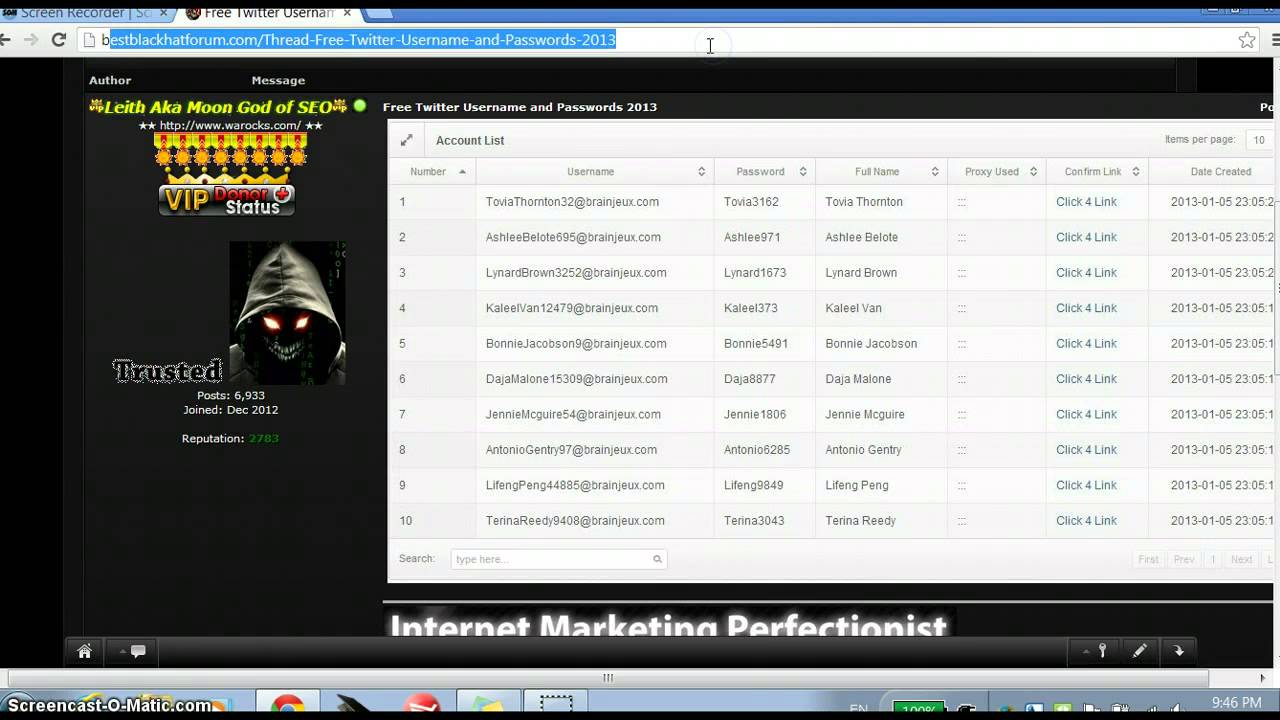The width and height of the screenshot is (1280, 720).
Task: Go to First page of results
Action: click(x=1148, y=559)
